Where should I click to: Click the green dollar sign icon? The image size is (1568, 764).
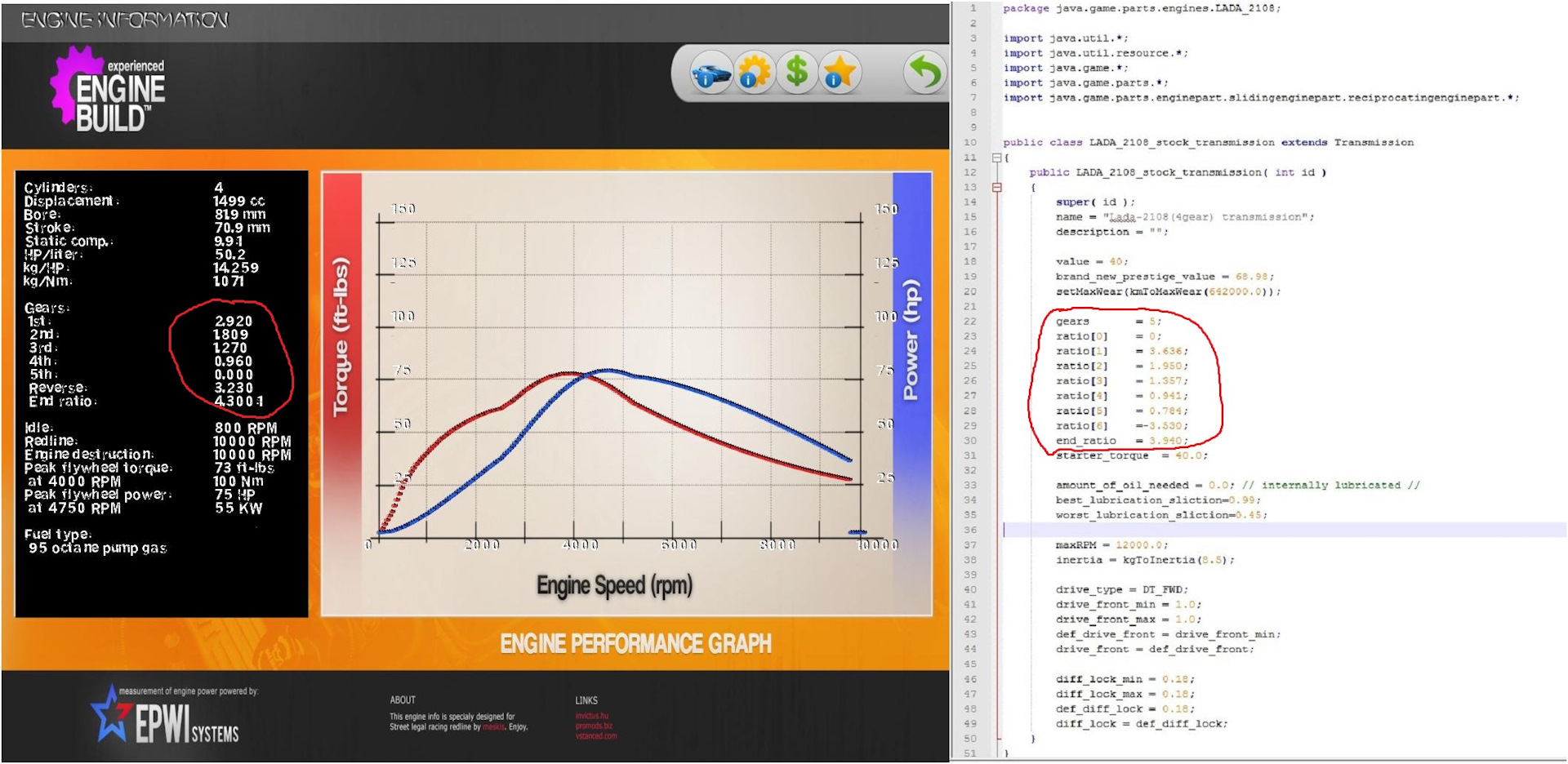797,73
